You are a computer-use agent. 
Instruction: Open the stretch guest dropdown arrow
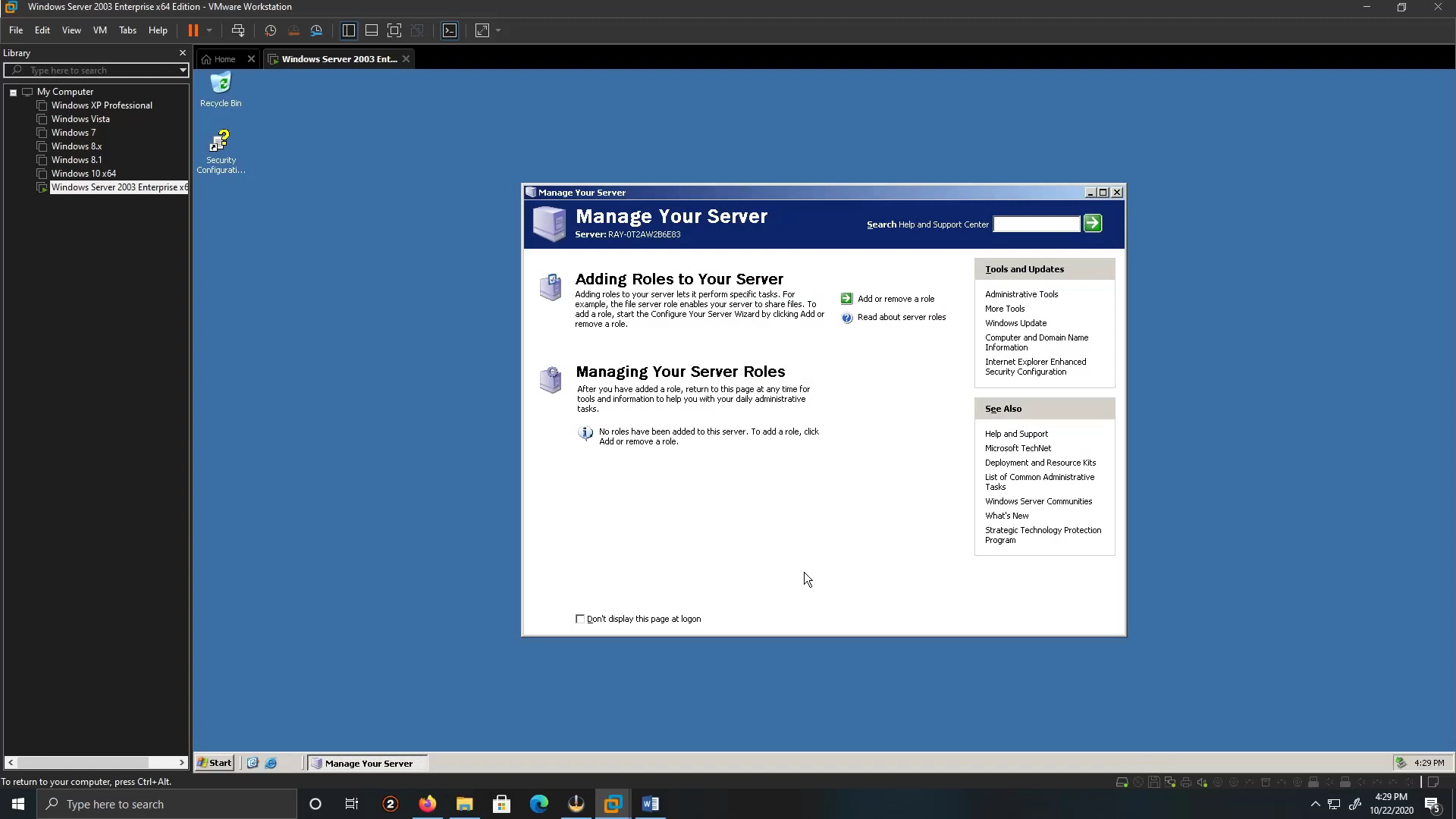click(498, 30)
